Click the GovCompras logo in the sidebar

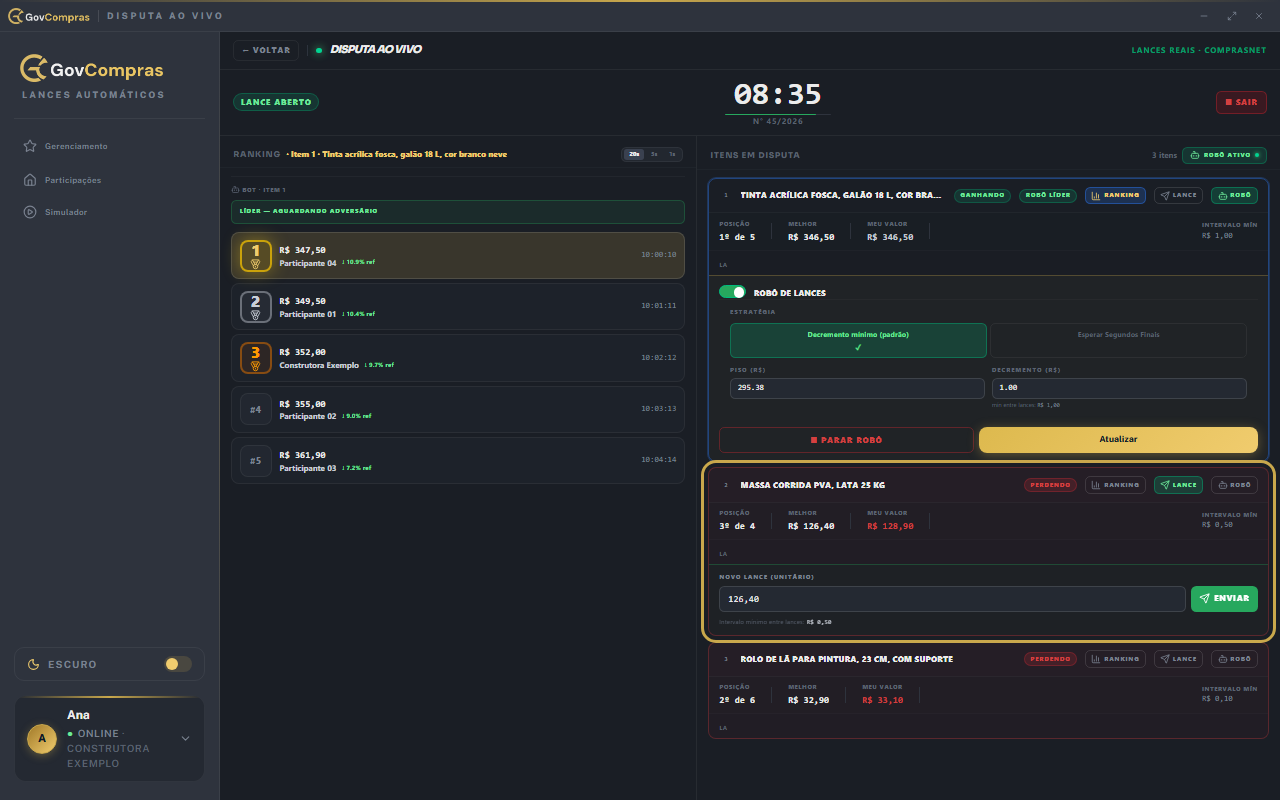tap(92, 70)
